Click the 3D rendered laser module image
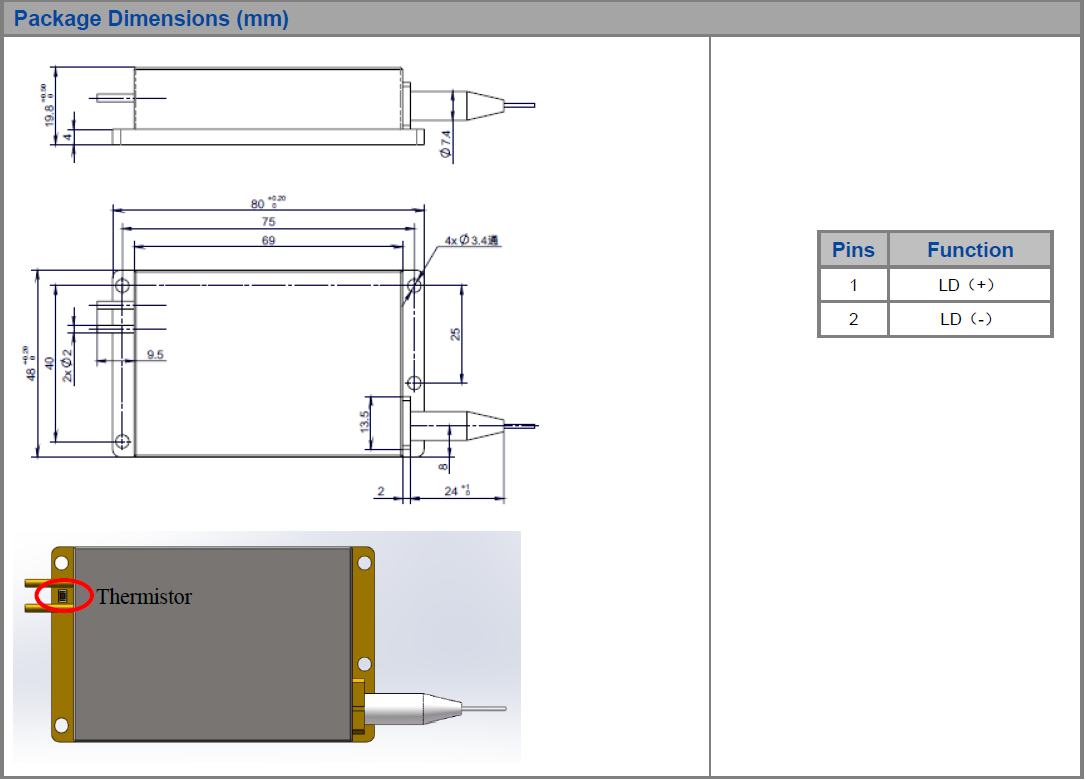The height and width of the screenshot is (780, 1086). tap(267, 646)
